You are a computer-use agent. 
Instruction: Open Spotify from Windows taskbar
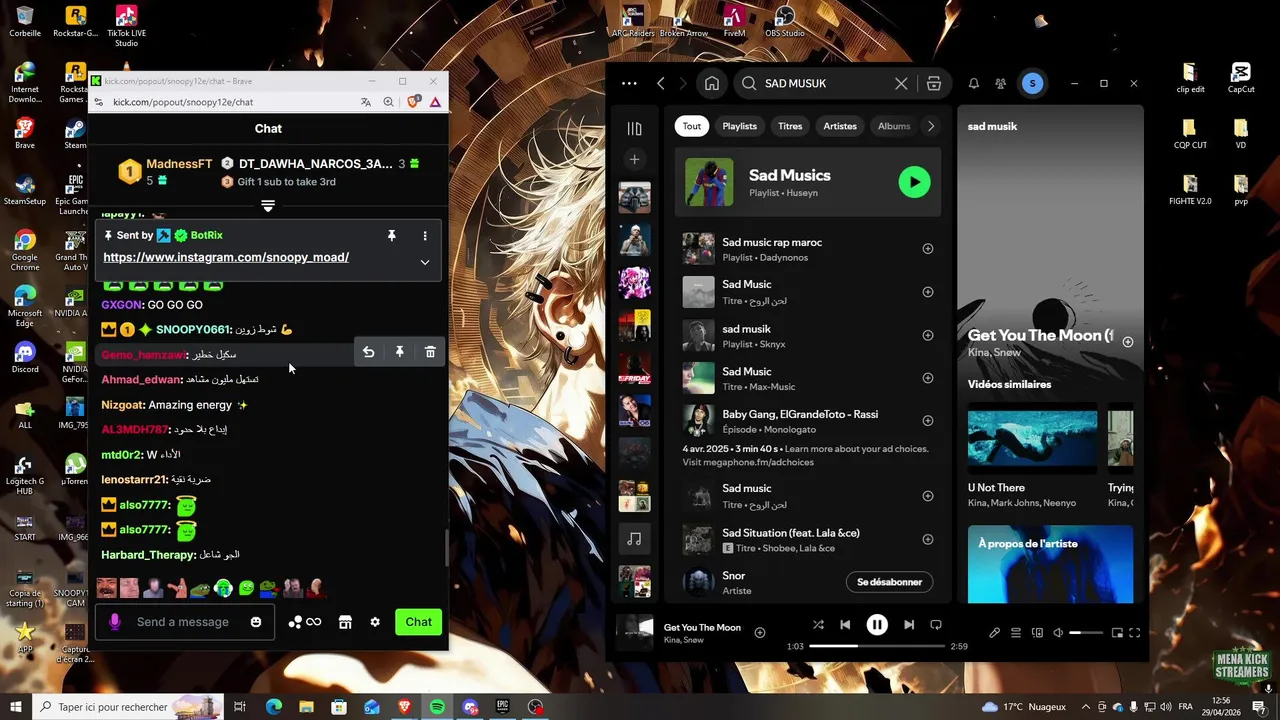438,707
